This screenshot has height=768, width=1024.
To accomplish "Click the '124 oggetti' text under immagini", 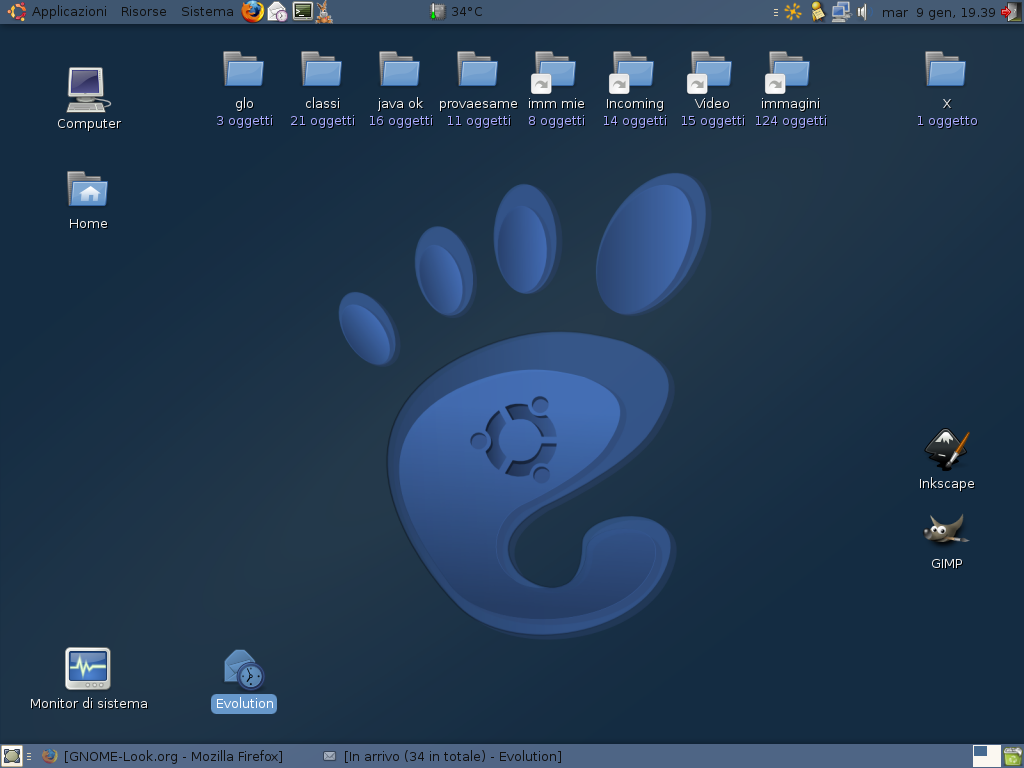I will (790, 121).
